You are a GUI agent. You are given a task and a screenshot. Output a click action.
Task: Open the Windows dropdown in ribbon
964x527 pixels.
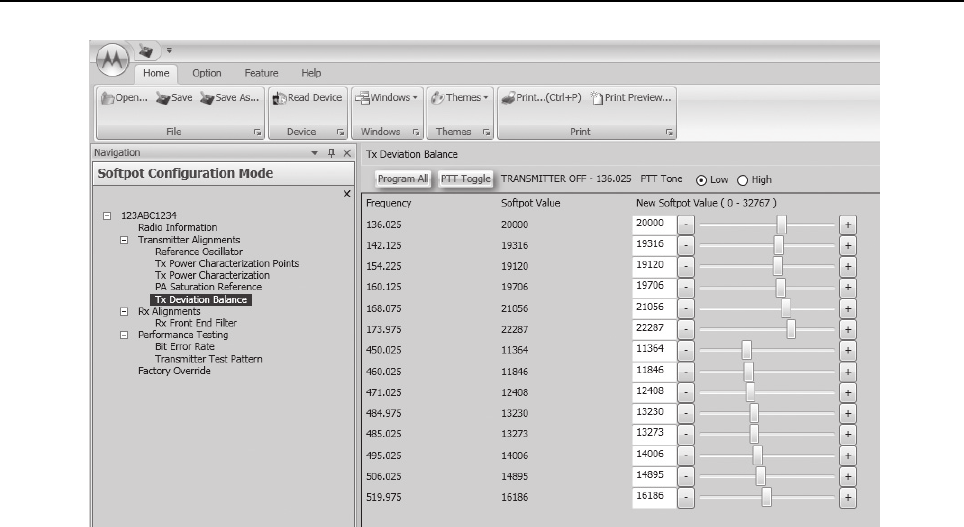click(x=386, y=98)
